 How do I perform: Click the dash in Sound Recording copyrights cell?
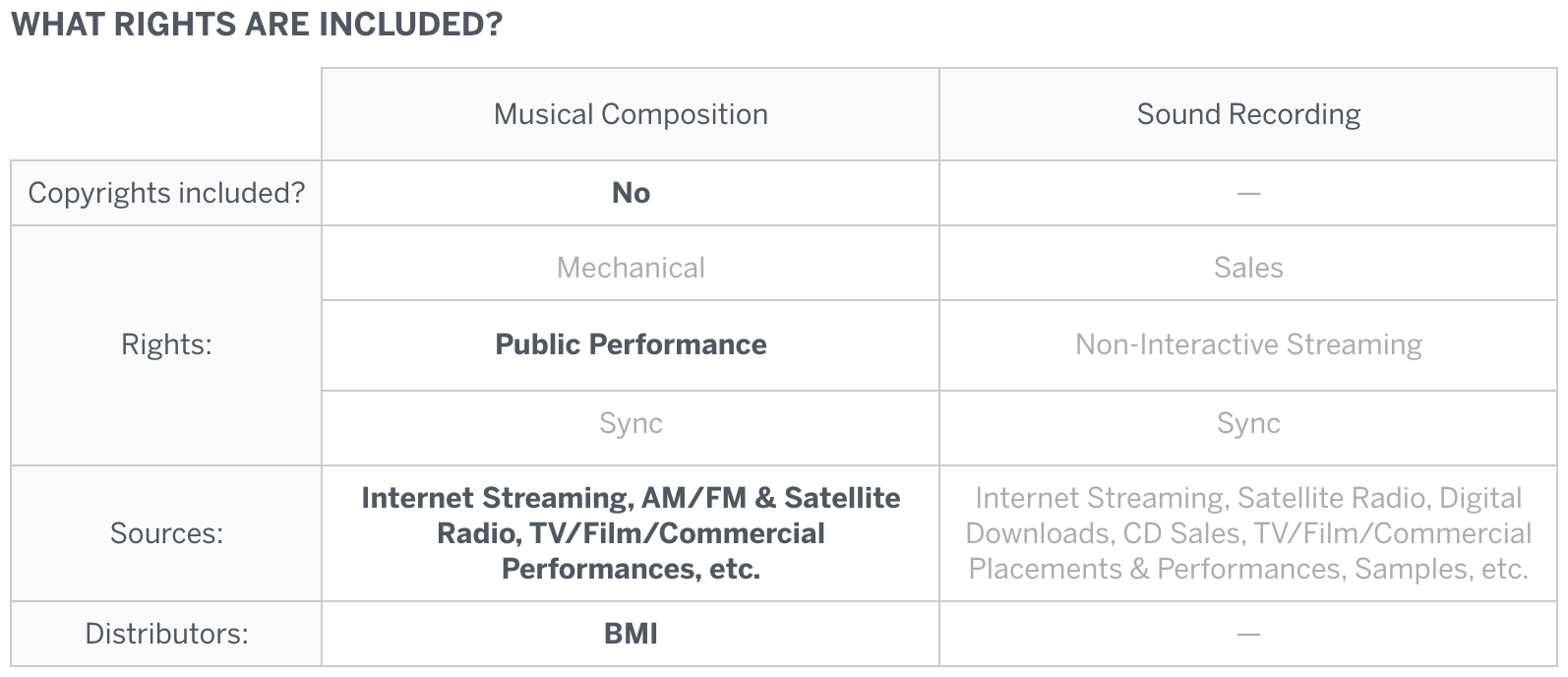pyautogui.click(x=1248, y=194)
